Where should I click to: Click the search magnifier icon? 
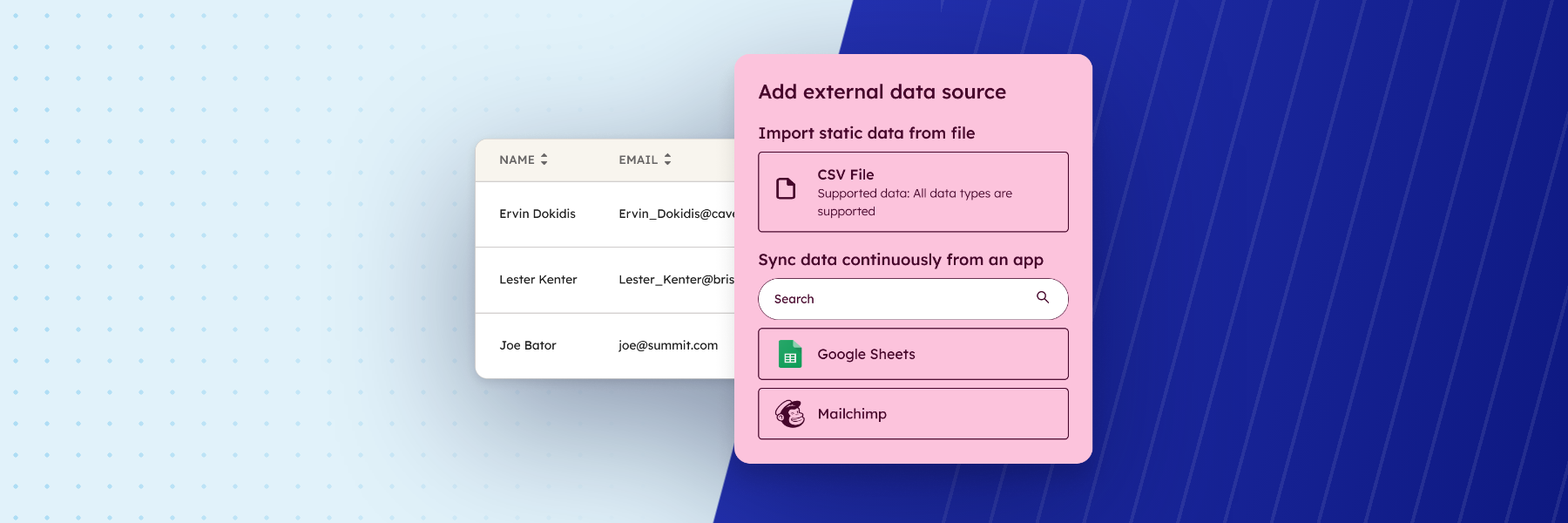click(1043, 297)
